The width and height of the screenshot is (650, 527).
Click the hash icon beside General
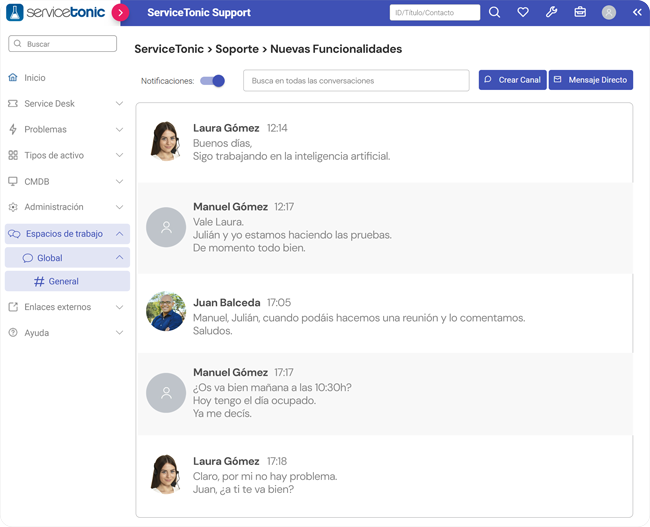[x=39, y=282]
